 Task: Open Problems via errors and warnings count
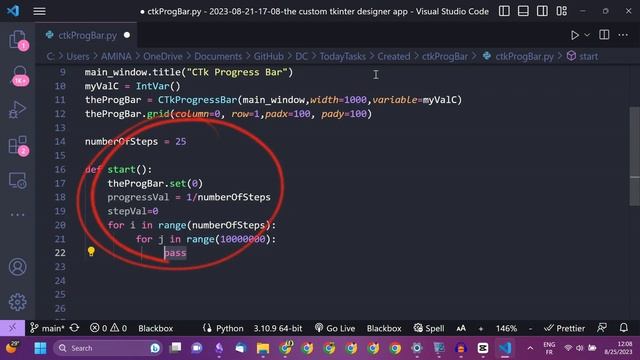coord(108,328)
